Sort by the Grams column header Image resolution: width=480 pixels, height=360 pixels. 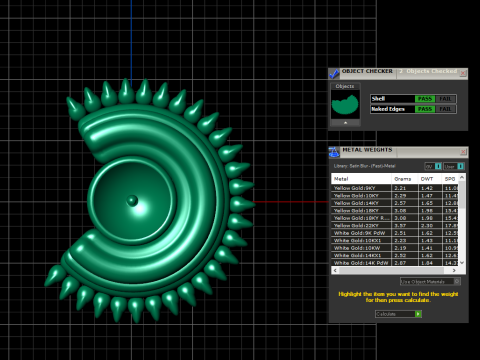tap(404, 179)
